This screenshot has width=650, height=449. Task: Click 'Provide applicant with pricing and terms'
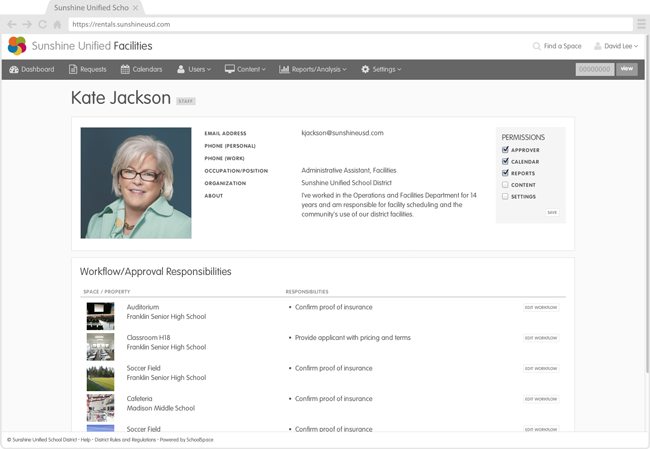tap(353, 337)
